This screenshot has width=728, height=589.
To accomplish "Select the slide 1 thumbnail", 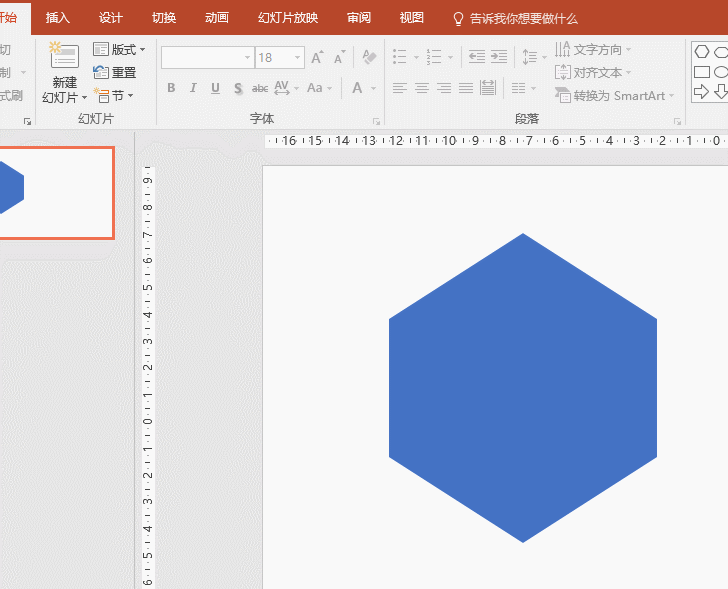I will pos(55,192).
